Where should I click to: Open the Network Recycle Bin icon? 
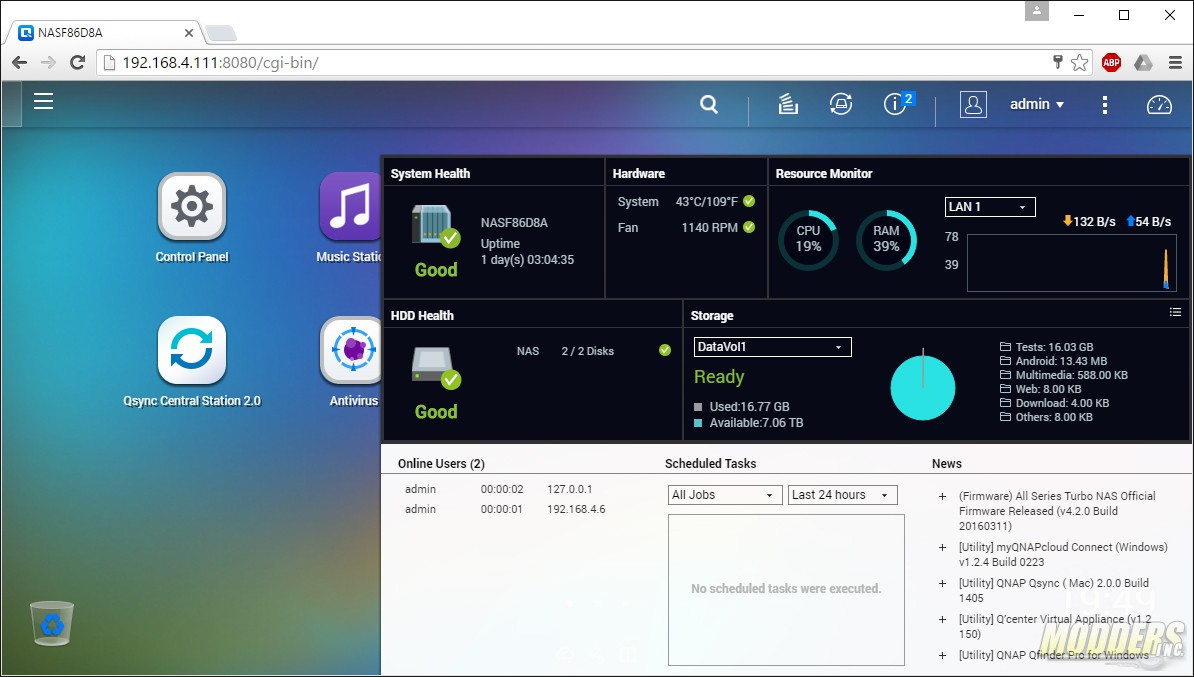coord(52,623)
